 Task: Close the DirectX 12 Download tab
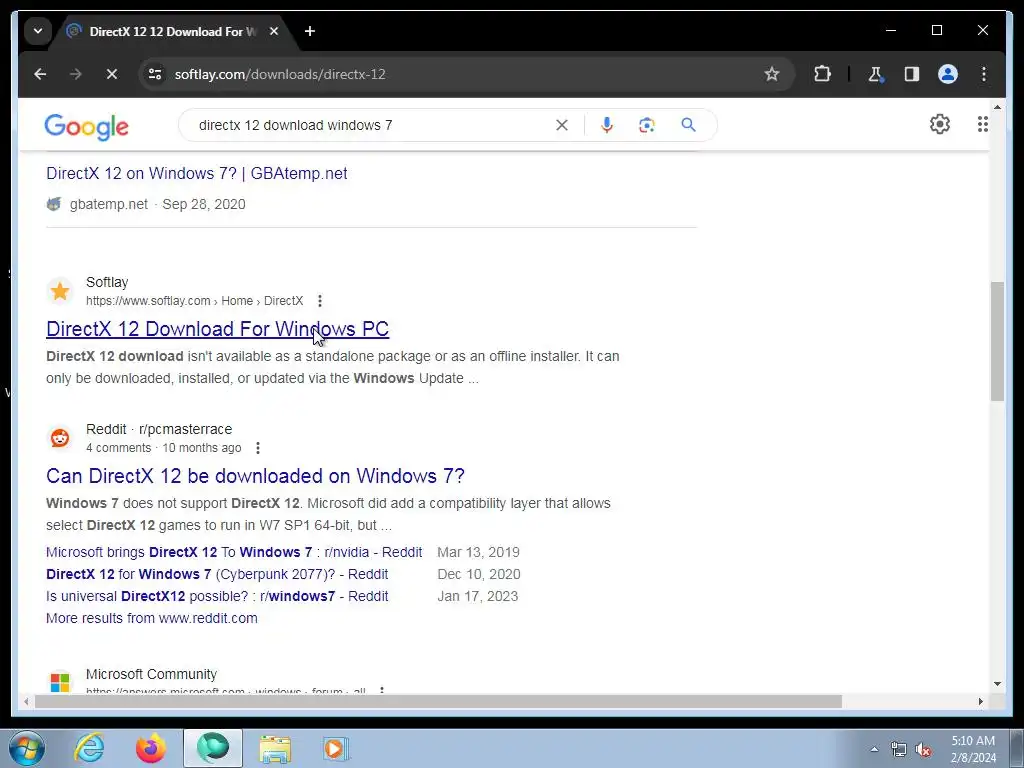274,31
